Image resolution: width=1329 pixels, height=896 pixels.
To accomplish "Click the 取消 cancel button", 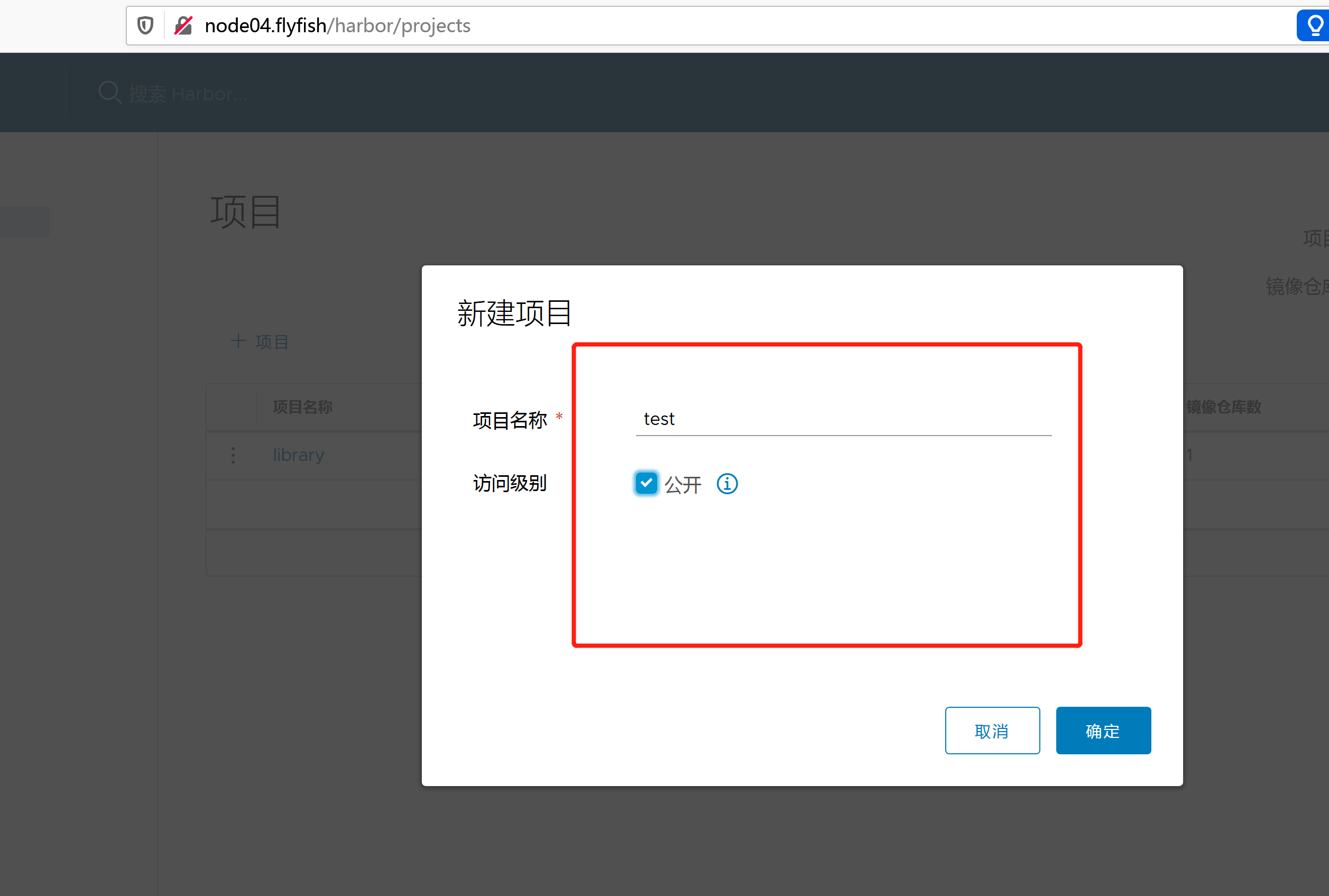I will (992, 731).
